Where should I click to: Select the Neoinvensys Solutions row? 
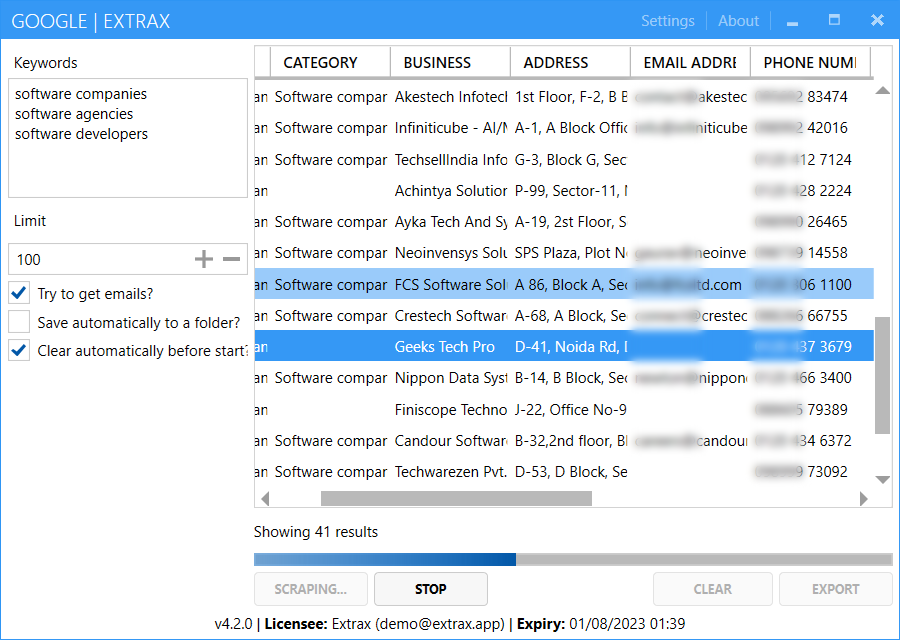pyautogui.click(x=564, y=253)
